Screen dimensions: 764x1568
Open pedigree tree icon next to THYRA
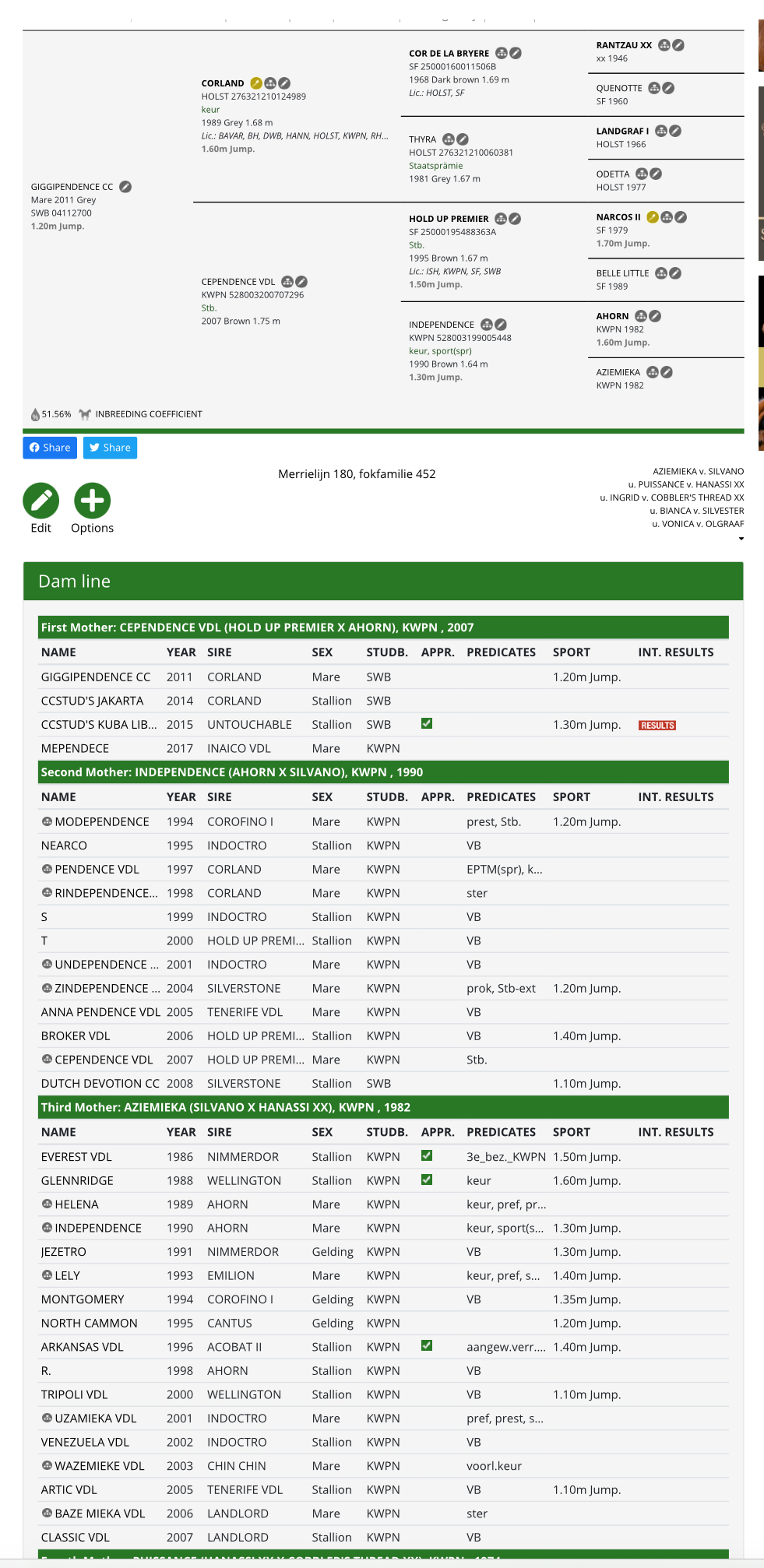pos(449,139)
